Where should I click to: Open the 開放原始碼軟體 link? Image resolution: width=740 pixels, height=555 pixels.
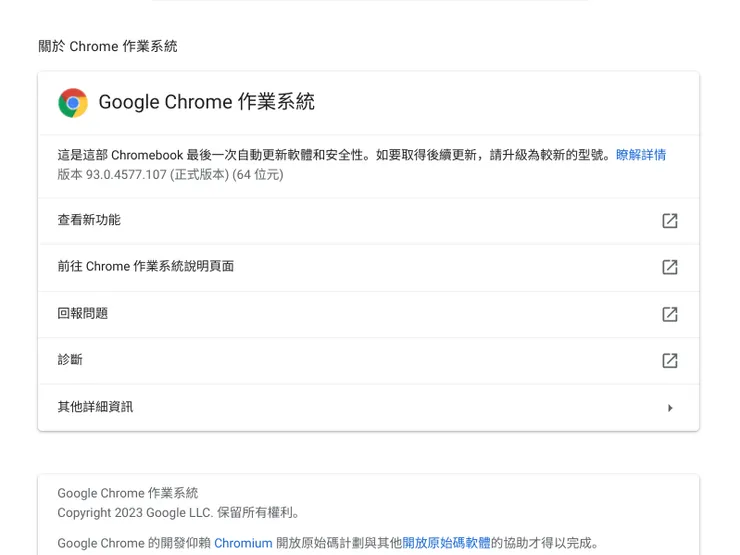pos(446,543)
